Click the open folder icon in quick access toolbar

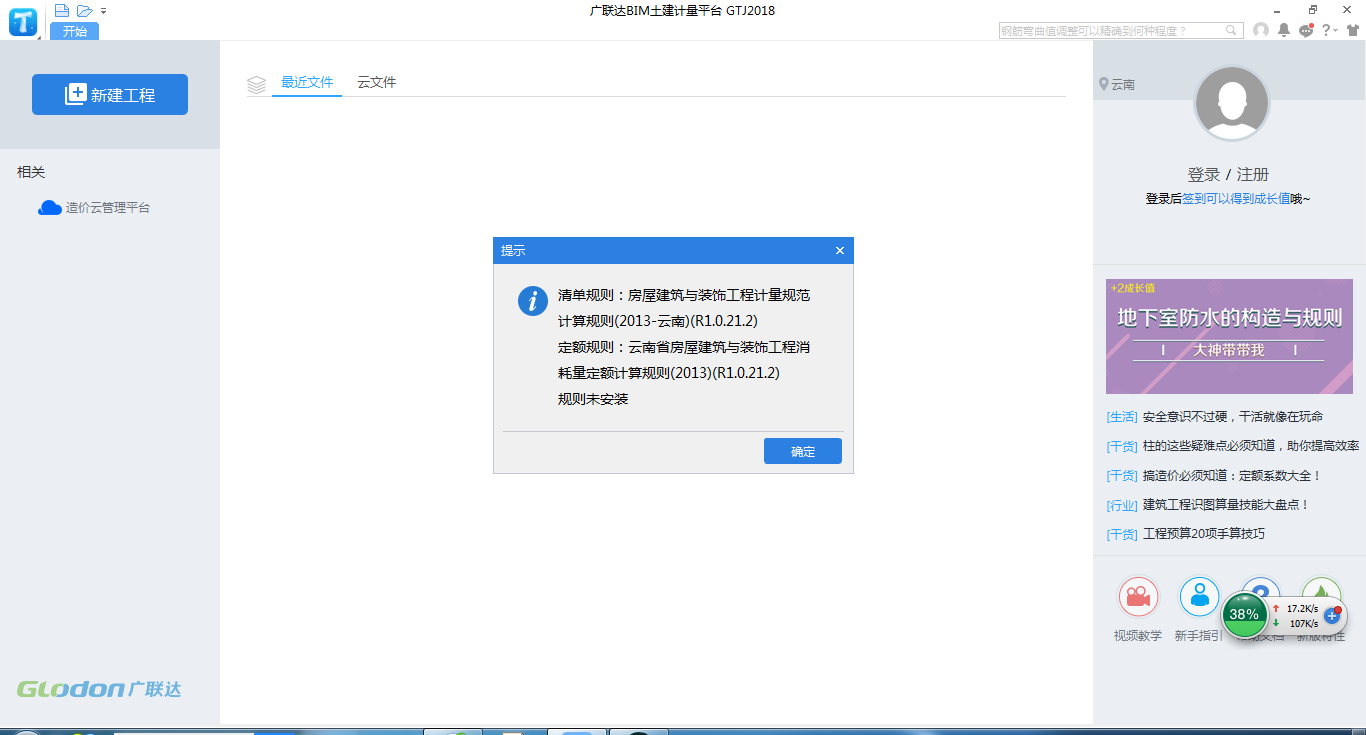[85, 10]
